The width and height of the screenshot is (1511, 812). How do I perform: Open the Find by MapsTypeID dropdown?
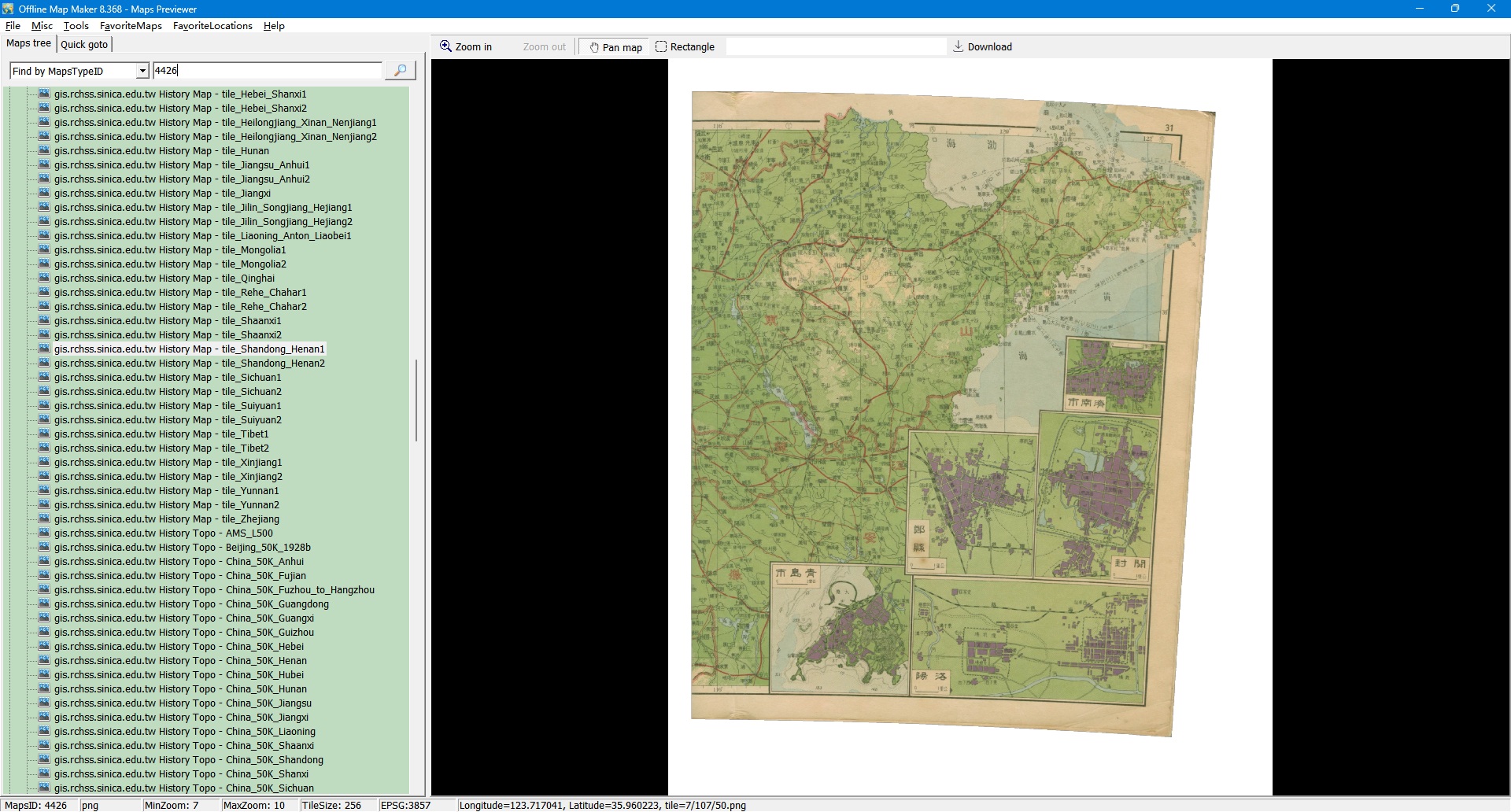142,71
